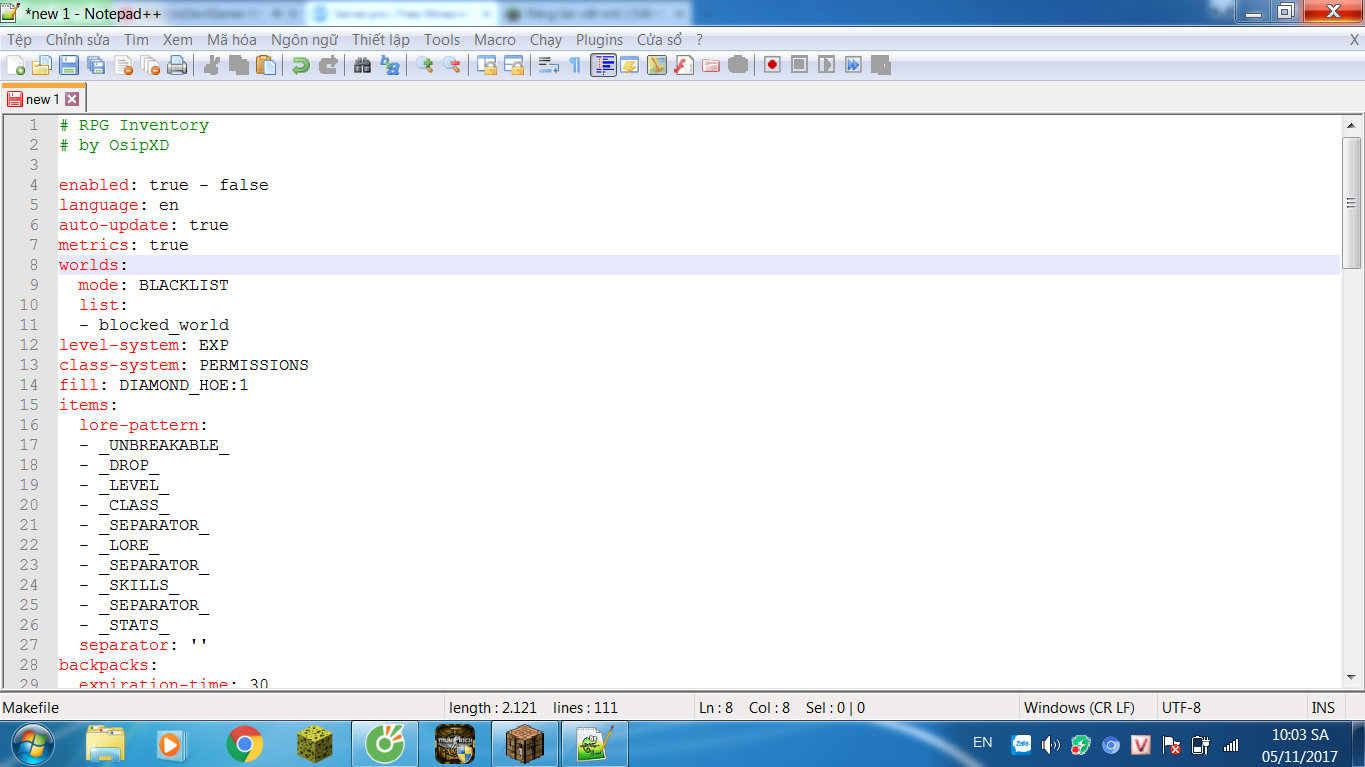Open Windows Explorer from the taskbar

pos(105,744)
